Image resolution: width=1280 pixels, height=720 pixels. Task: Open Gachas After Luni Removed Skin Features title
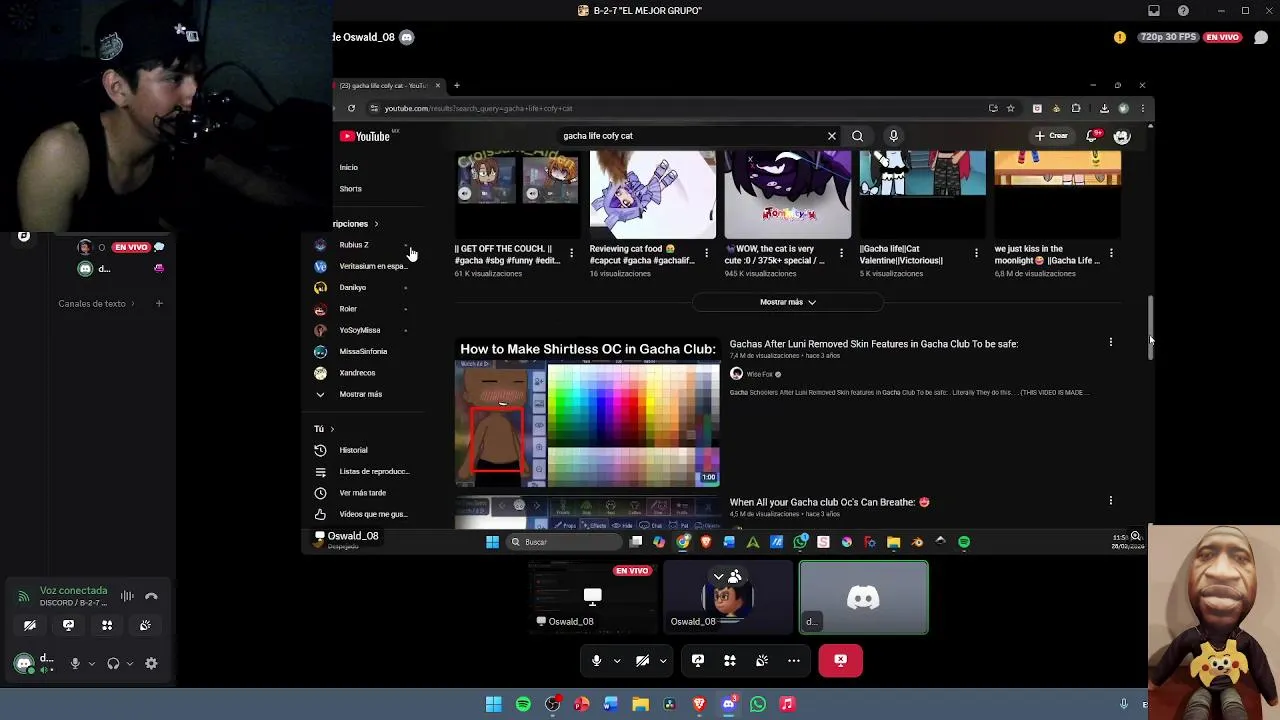(x=874, y=344)
